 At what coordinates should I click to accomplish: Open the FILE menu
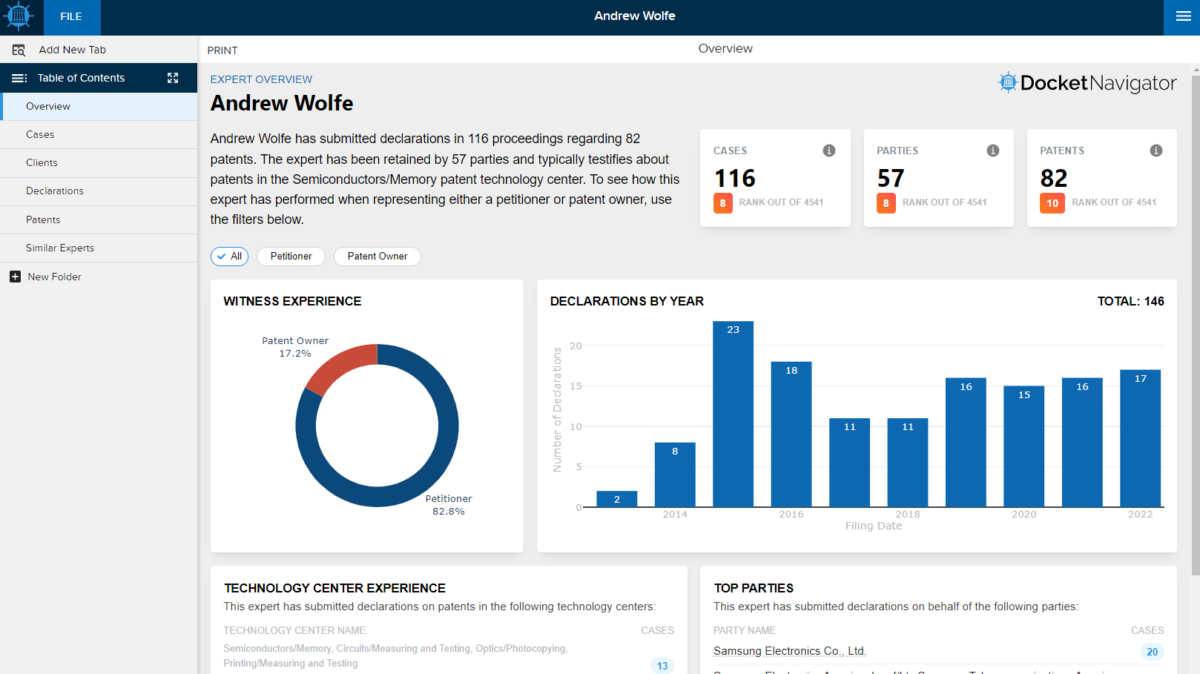pos(71,17)
